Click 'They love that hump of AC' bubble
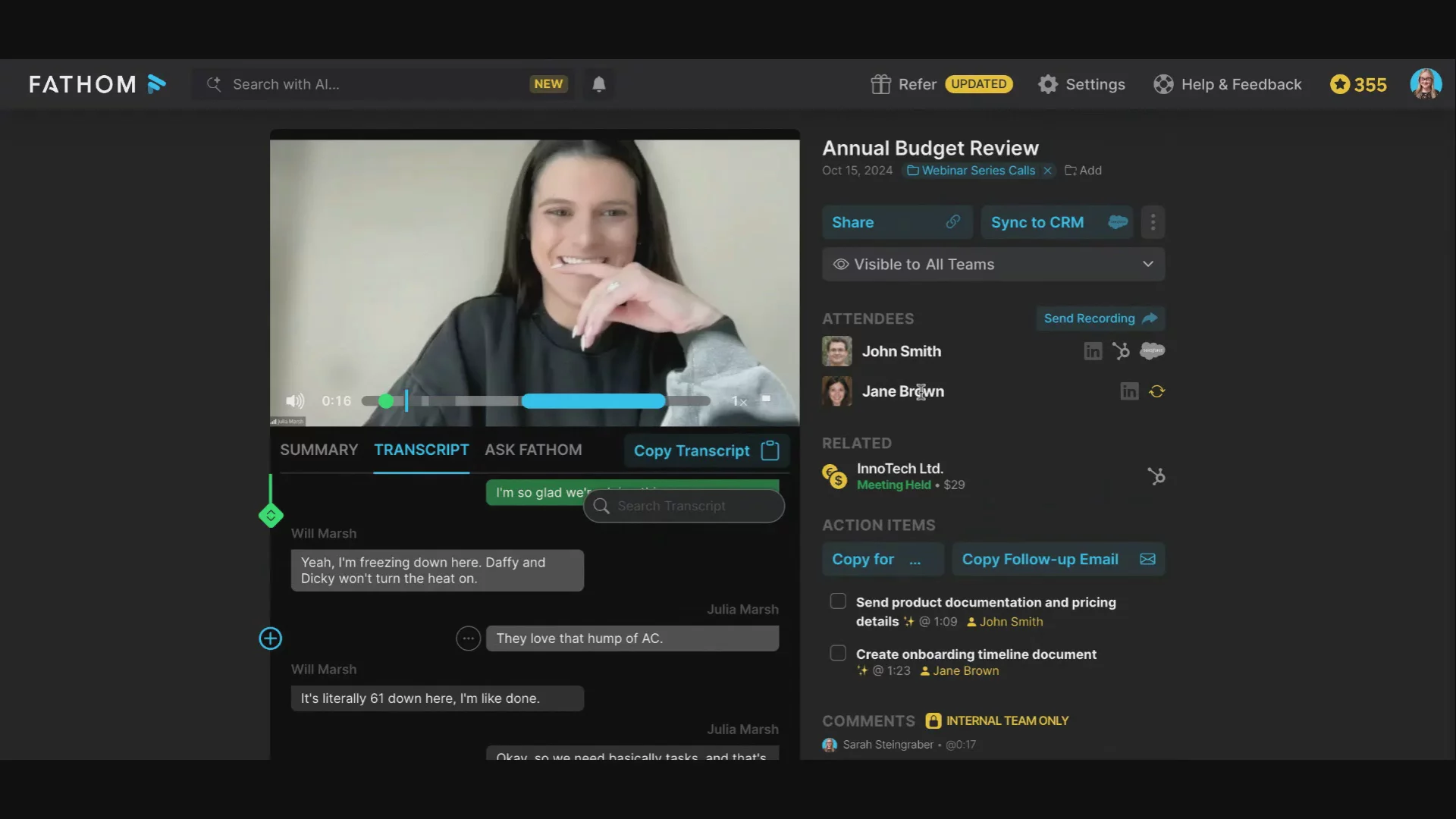The width and height of the screenshot is (1456, 819). pyautogui.click(x=632, y=639)
